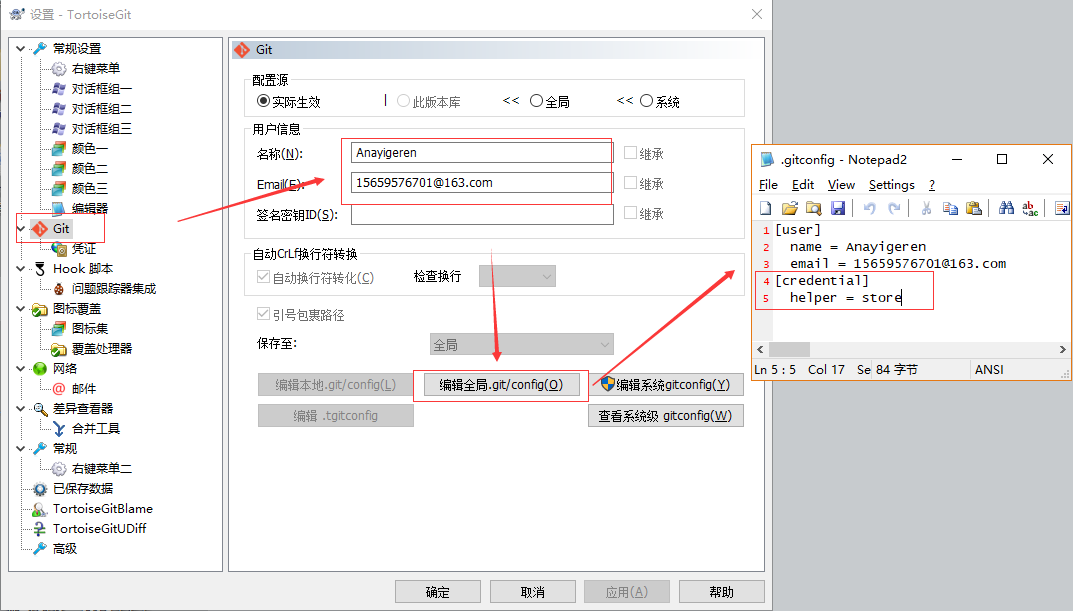This screenshot has height=611, width=1073.
Task: Collapse the 差异查看器 tree node
Action: coord(21,408)
